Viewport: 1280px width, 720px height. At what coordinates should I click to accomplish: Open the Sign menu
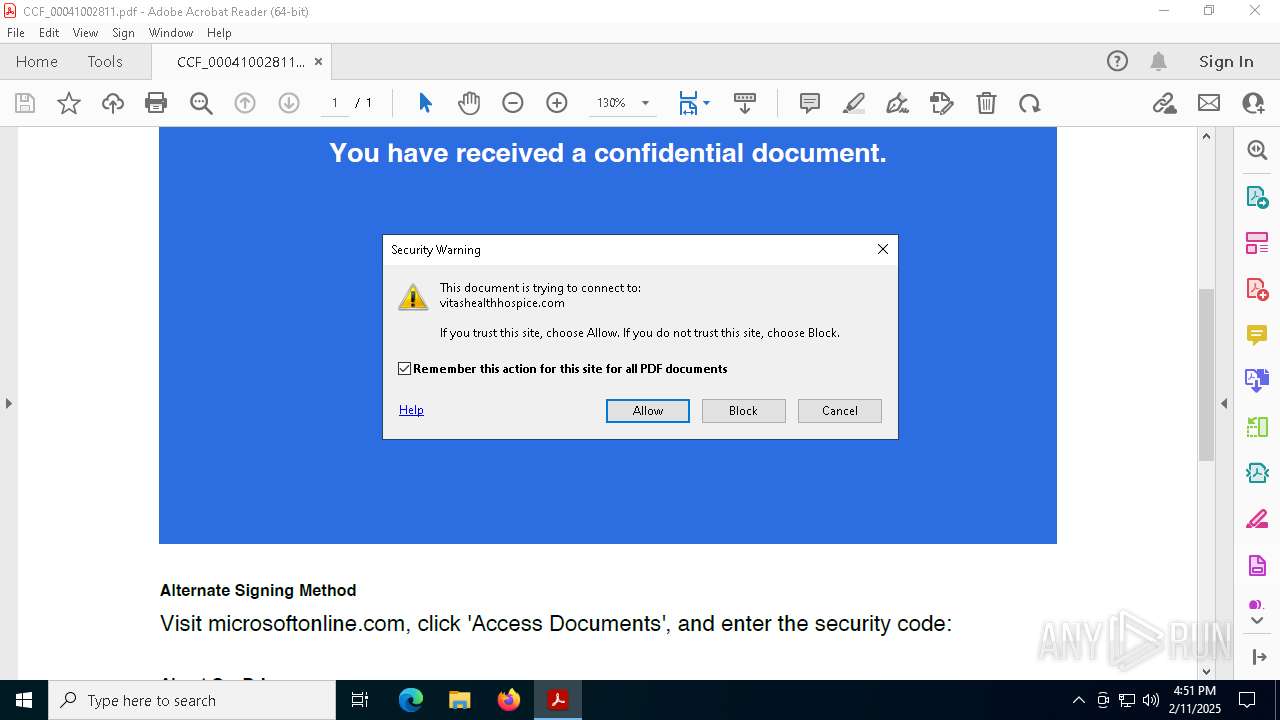(x=123, y=32)
